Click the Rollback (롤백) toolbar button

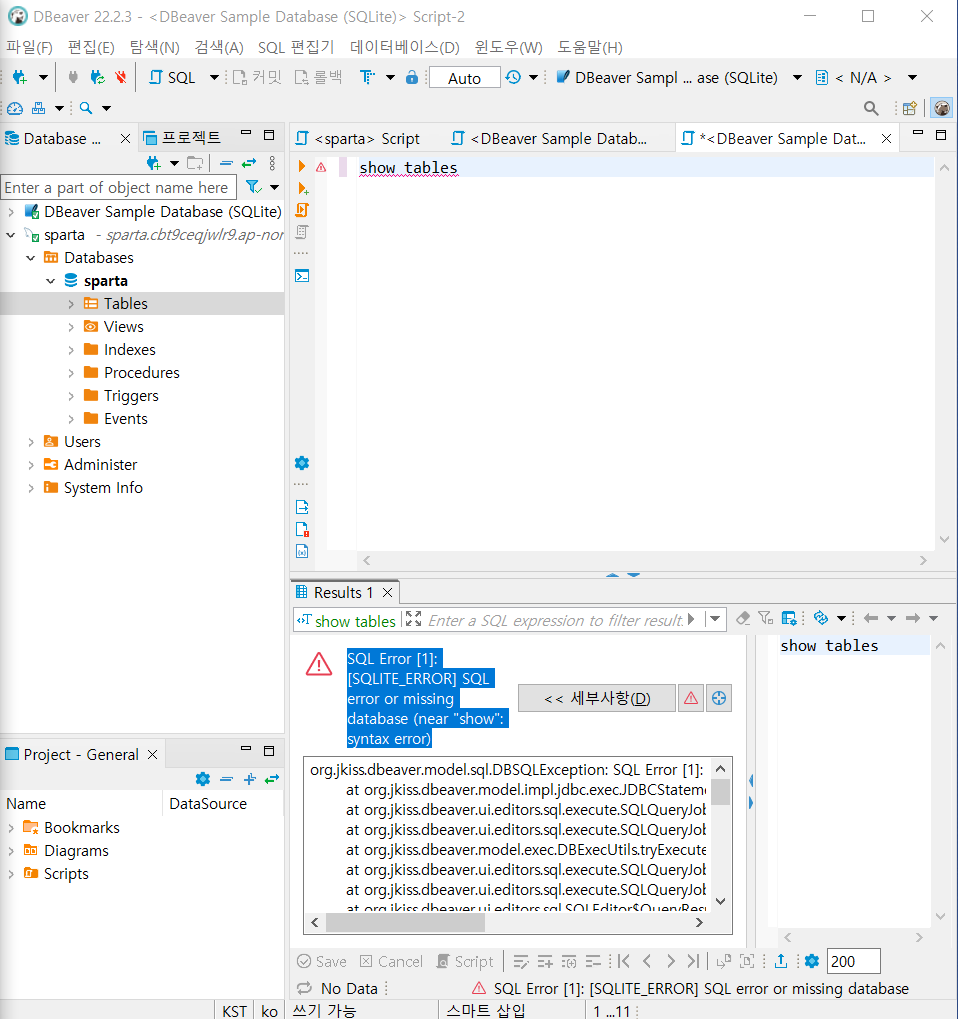pos(318,77)
